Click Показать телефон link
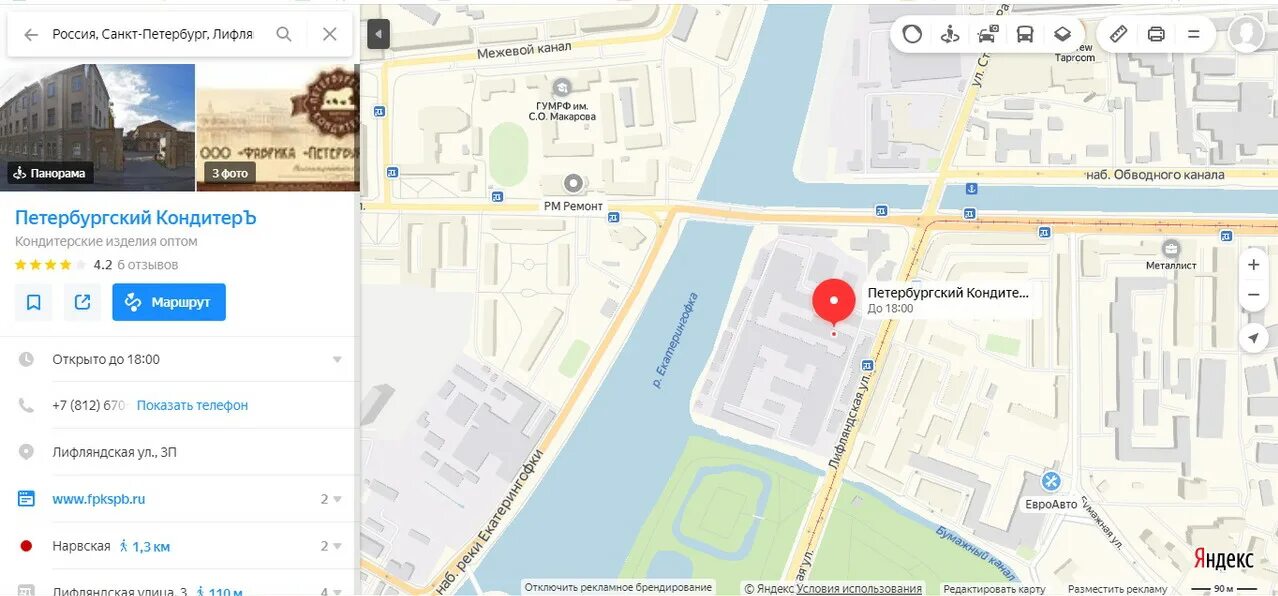Screen dimensions: 1278x596 (192, 405)
